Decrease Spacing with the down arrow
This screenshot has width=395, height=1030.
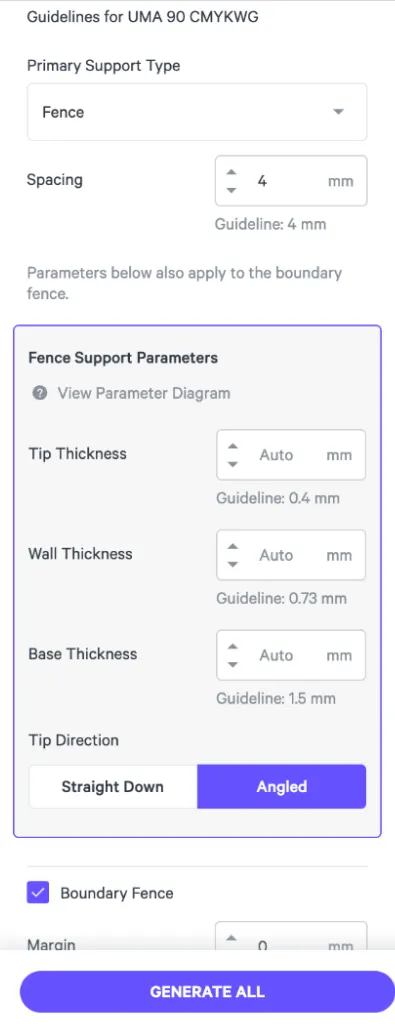[x=231, y=190]
